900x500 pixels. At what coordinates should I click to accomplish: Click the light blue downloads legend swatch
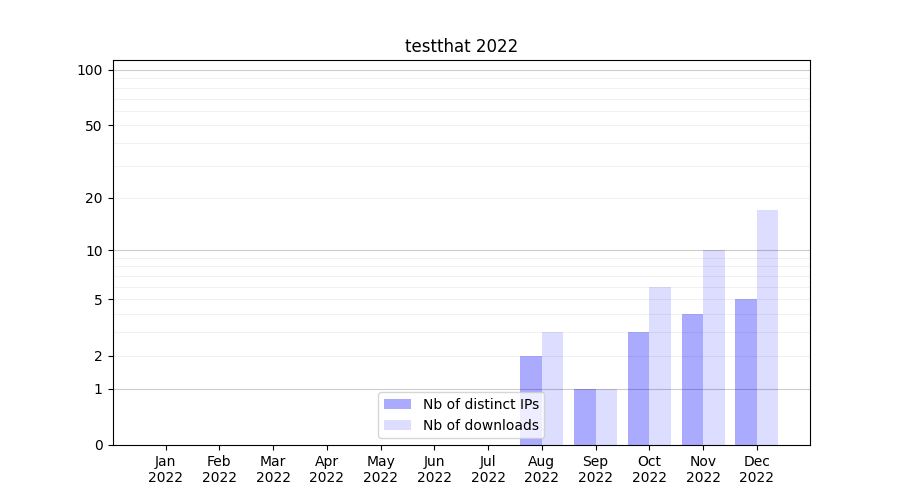point(397,425)
